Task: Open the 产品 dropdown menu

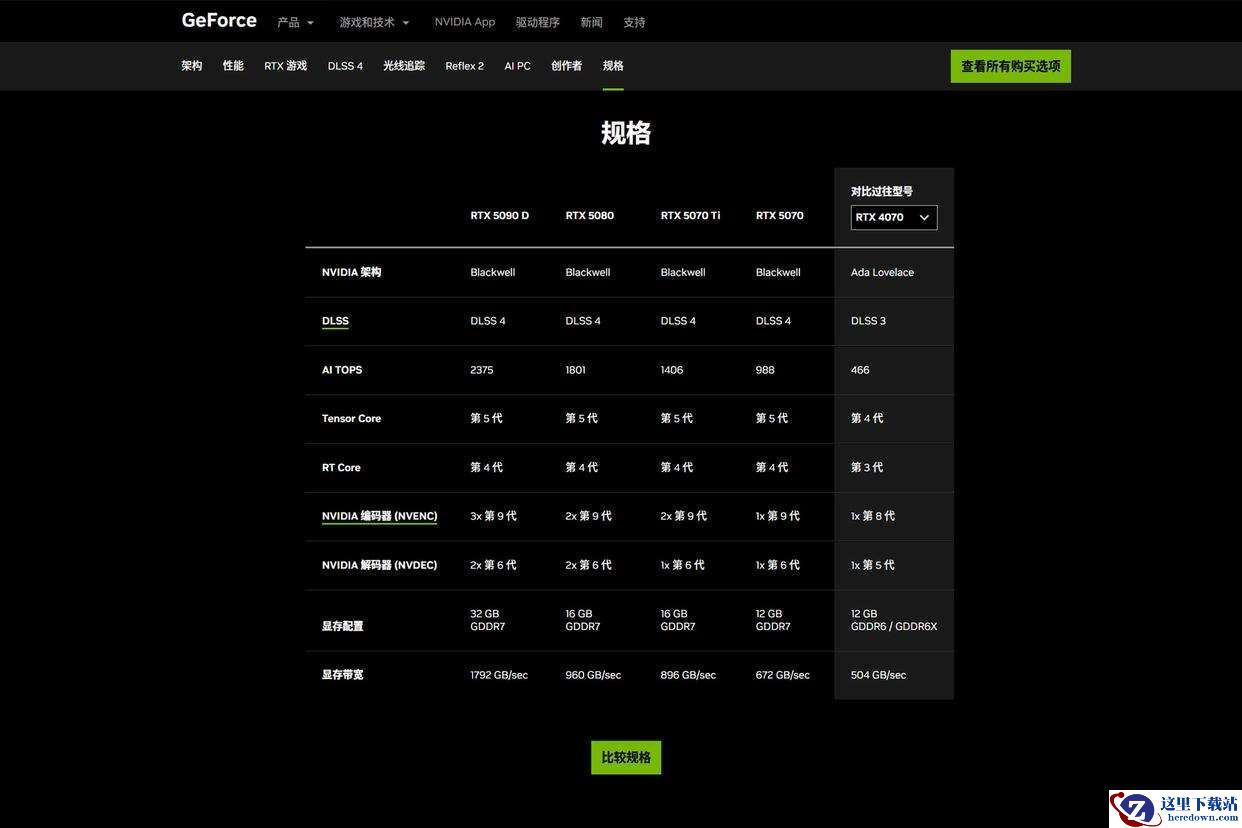Action: coord(295,22)
